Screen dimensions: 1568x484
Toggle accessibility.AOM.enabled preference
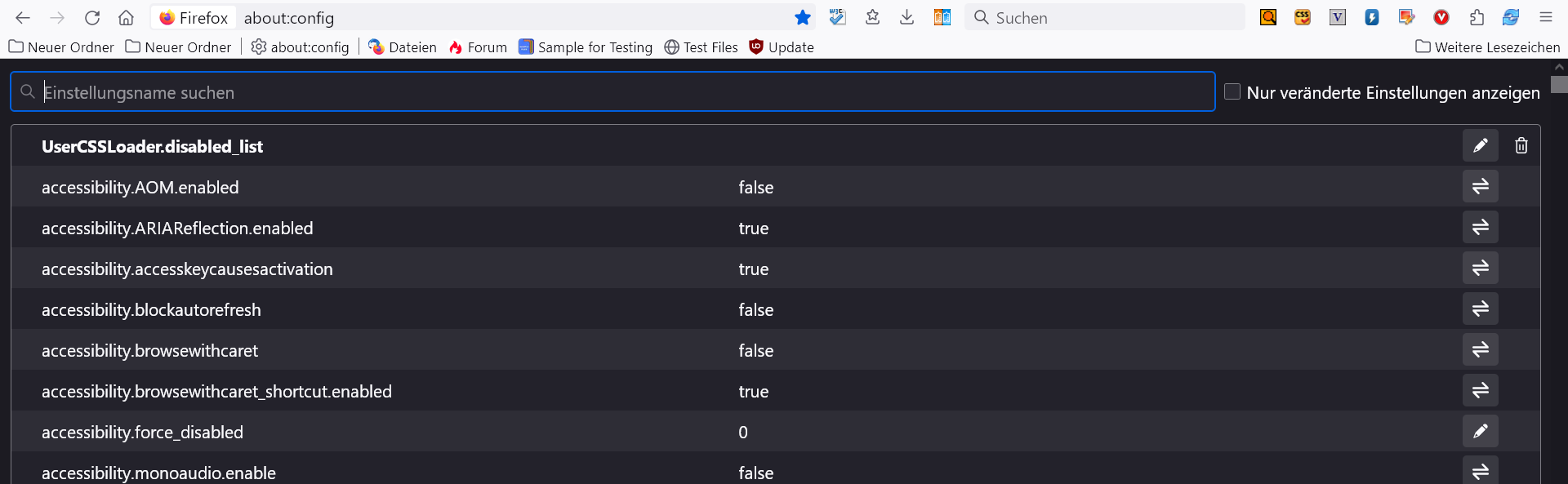(x=1480, y=187)
